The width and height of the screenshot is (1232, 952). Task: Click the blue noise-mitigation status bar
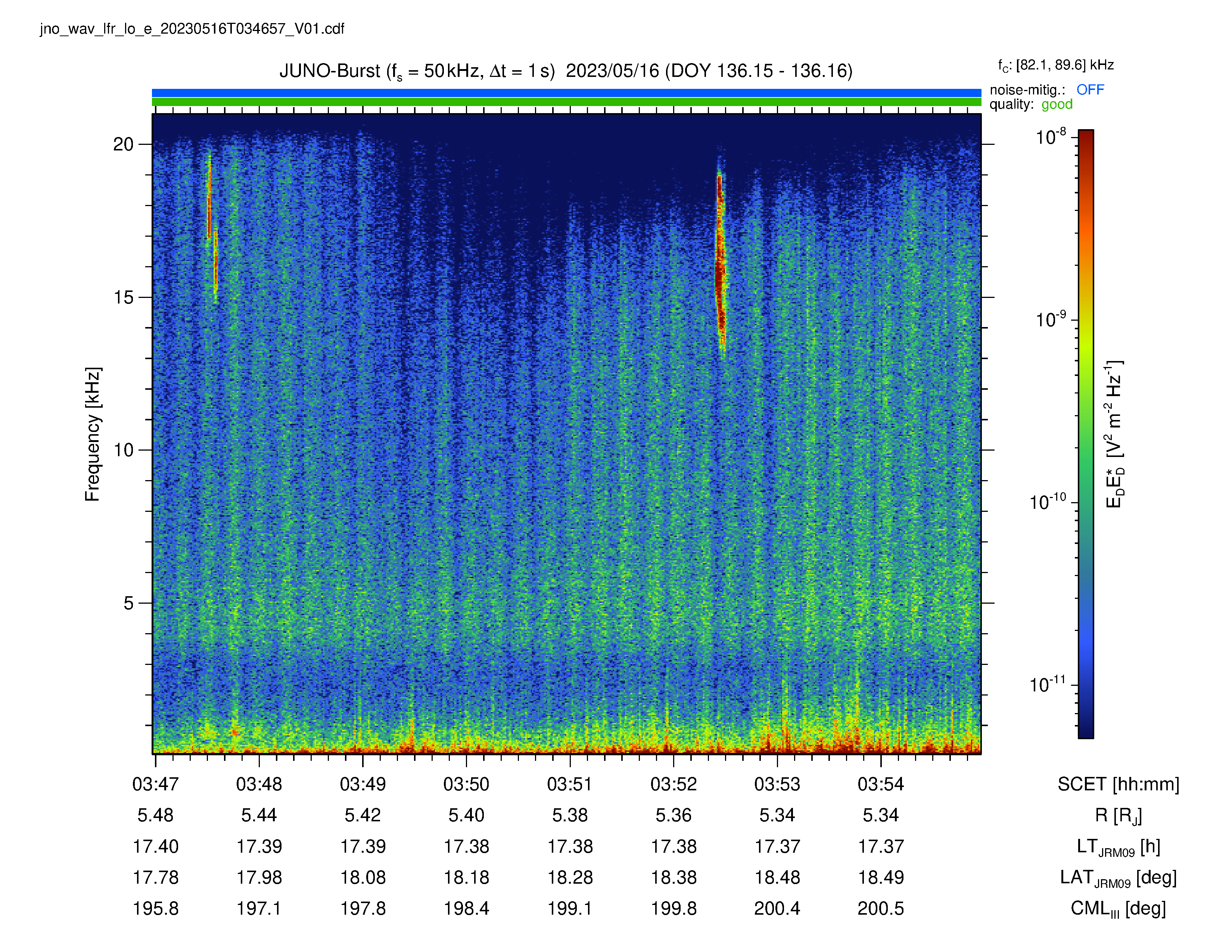tap(566, 93)
